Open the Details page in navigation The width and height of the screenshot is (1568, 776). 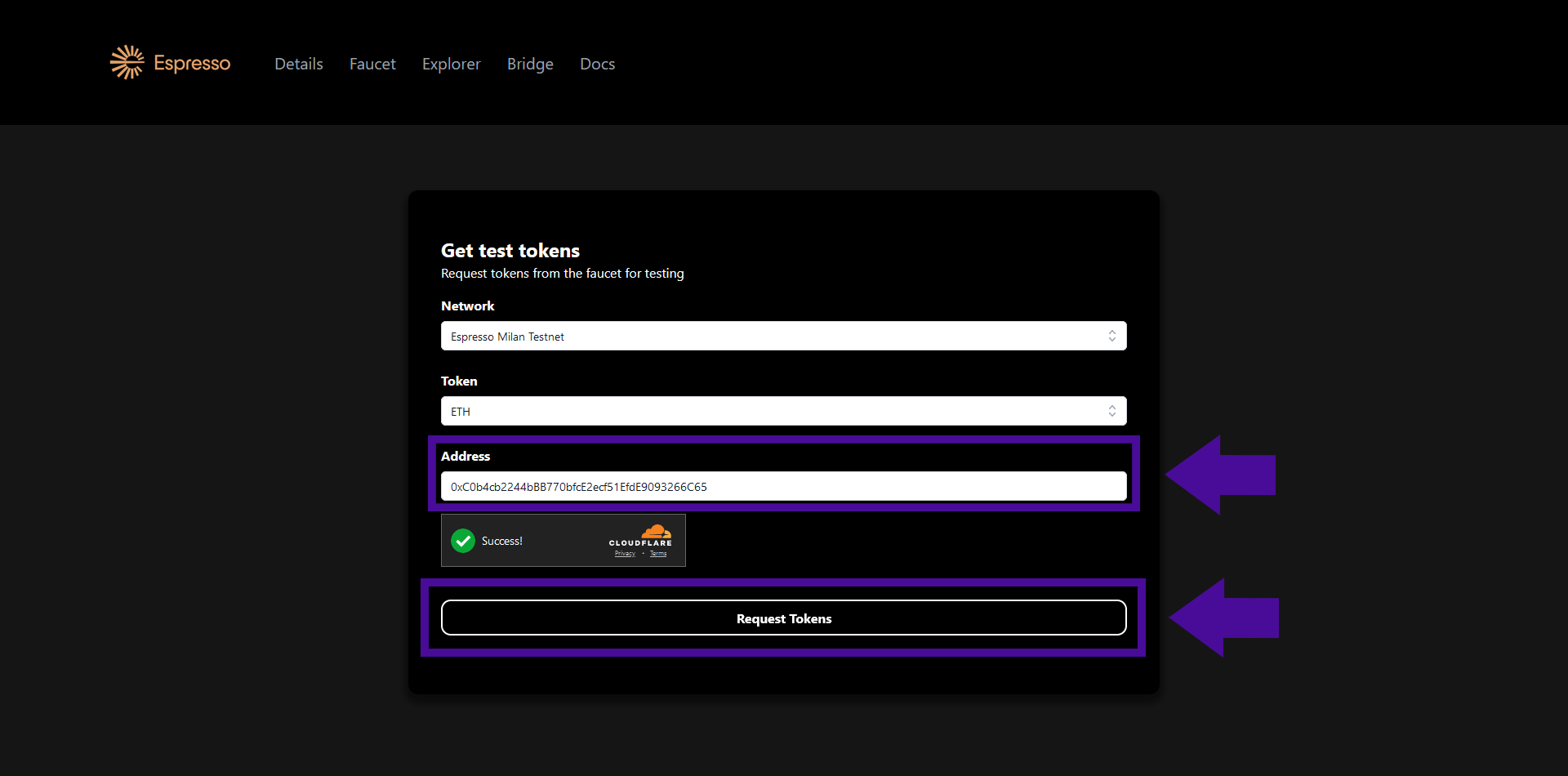[299, 64]
